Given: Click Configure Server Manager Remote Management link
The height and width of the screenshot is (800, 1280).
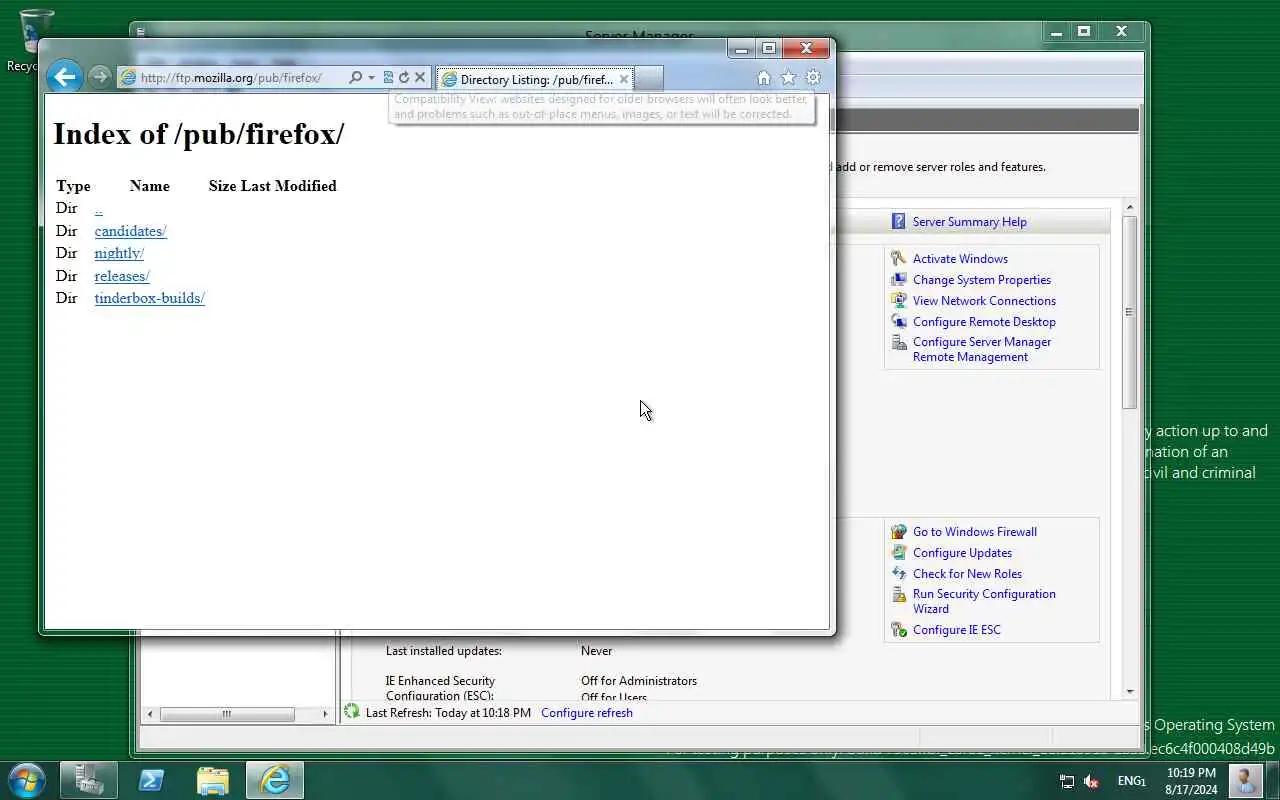Looking at the screenshot, I should tap(981, 349).
